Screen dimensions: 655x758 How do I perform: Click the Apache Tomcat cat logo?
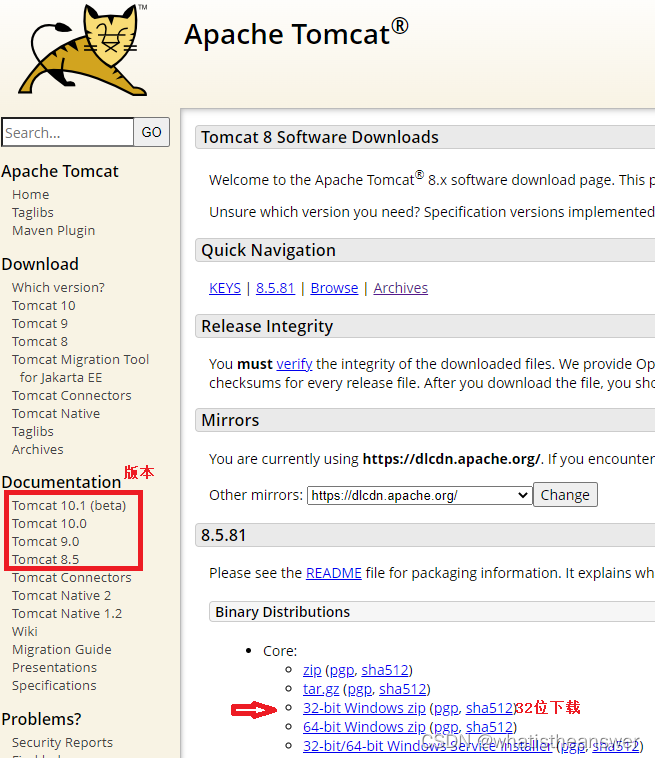83,49
